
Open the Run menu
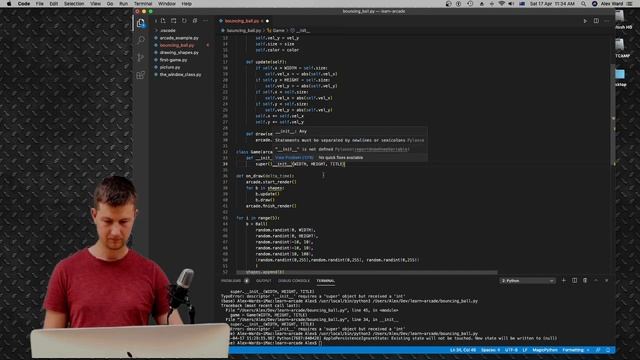(x=124, y=4)
